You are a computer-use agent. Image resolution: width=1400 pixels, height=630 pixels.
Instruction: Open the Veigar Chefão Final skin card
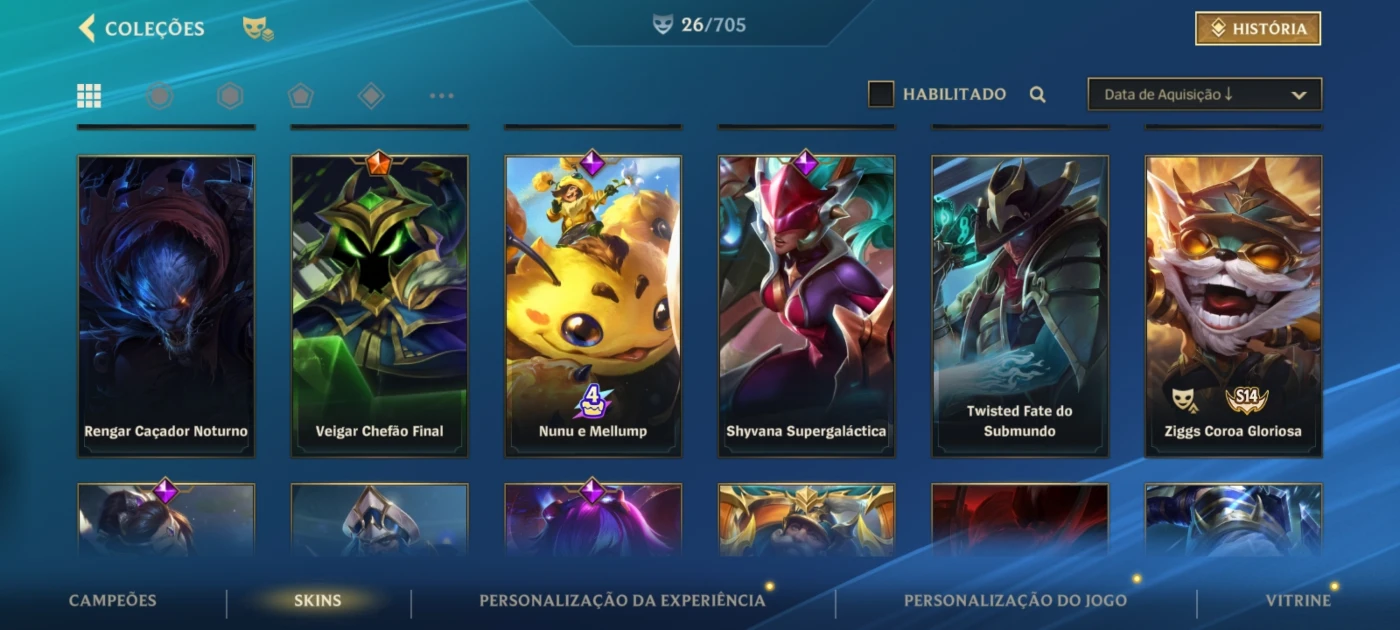pos(380,306)
